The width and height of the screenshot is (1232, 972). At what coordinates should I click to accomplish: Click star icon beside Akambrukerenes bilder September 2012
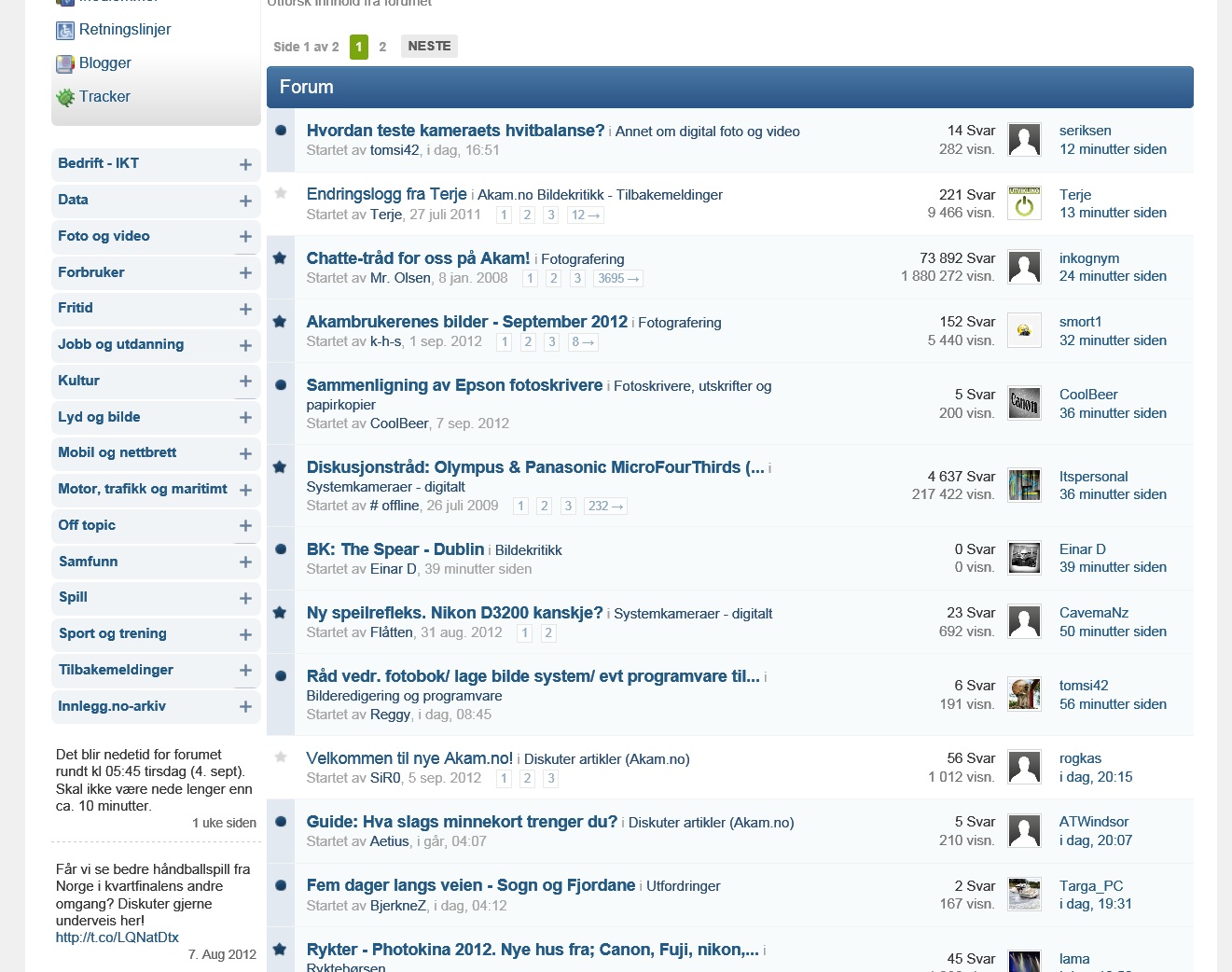coord(280,321)
